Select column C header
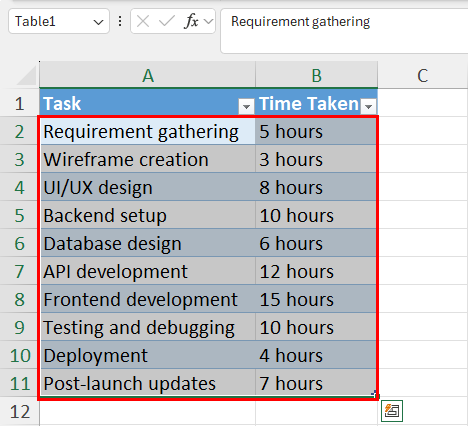 pos(423,75)
